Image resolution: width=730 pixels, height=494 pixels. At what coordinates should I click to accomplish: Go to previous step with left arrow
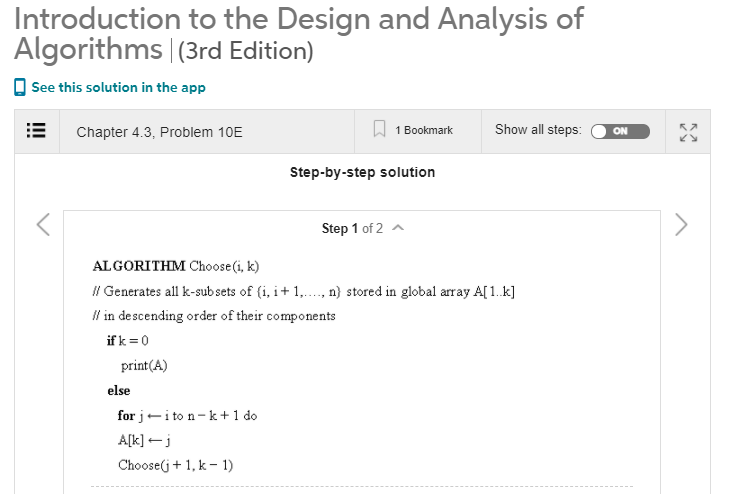43,225
